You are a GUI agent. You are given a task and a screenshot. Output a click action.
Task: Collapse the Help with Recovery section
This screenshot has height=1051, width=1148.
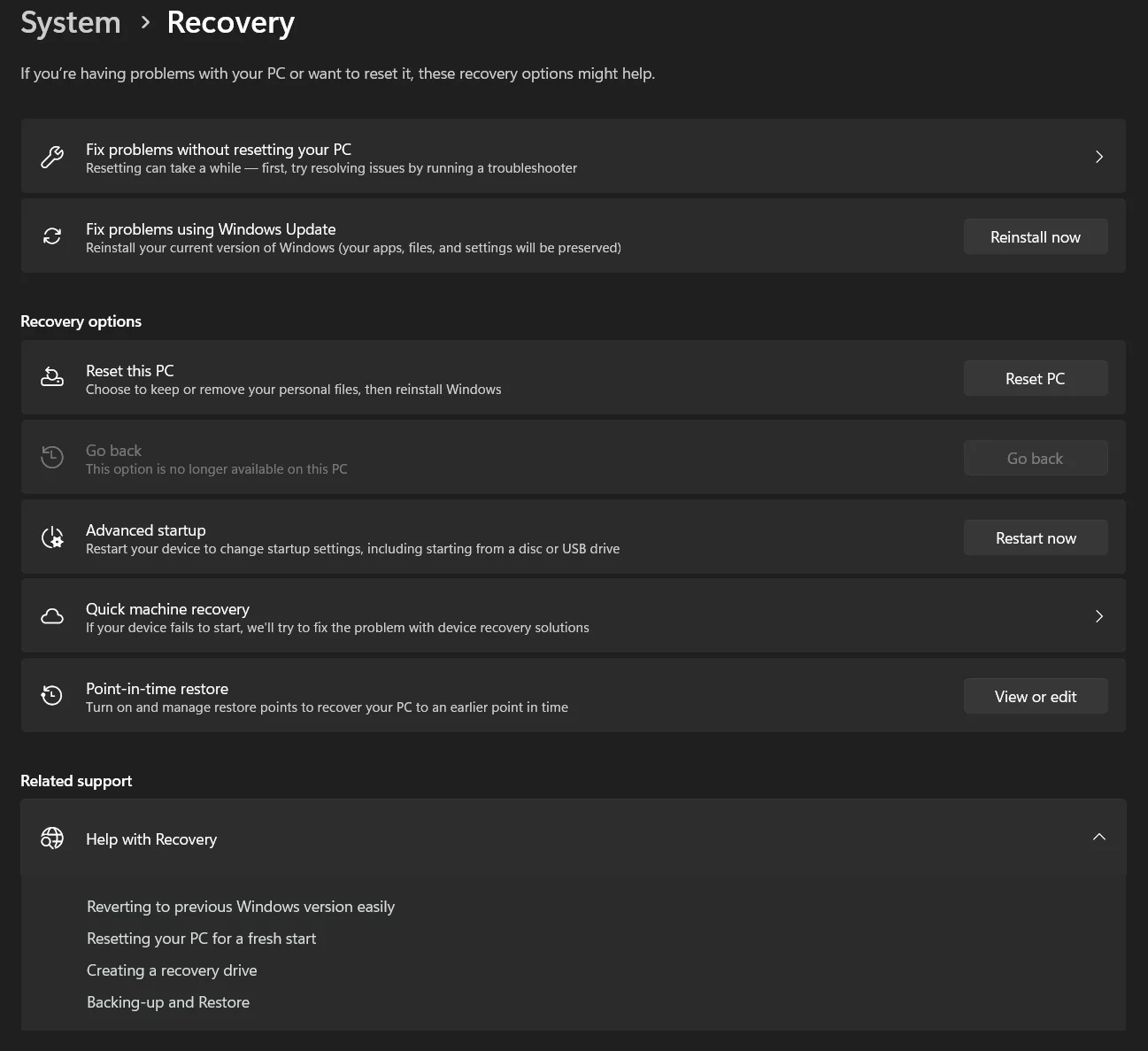point(1099,837)
